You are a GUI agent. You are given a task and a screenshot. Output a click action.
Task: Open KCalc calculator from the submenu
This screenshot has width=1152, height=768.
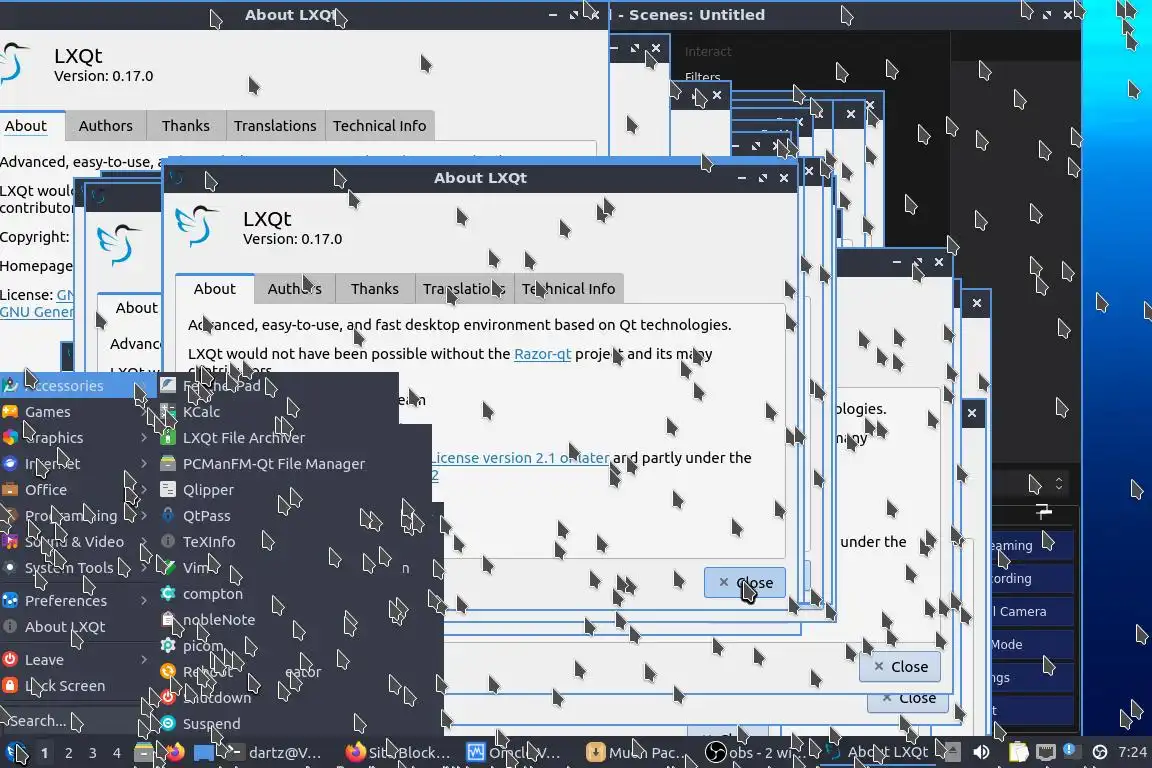click(278, 412)
